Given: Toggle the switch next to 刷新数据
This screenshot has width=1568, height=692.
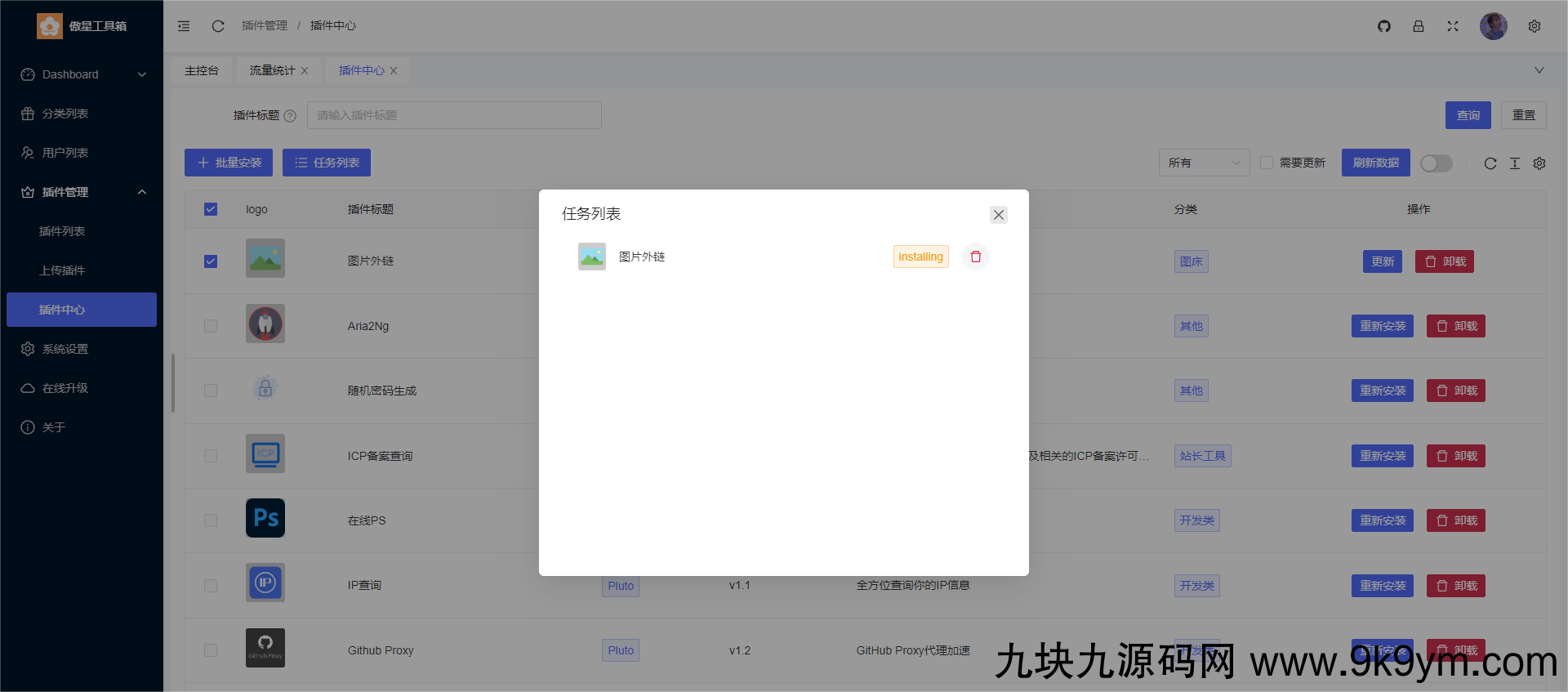Looking at the screenshot, I should (1436, 163).
